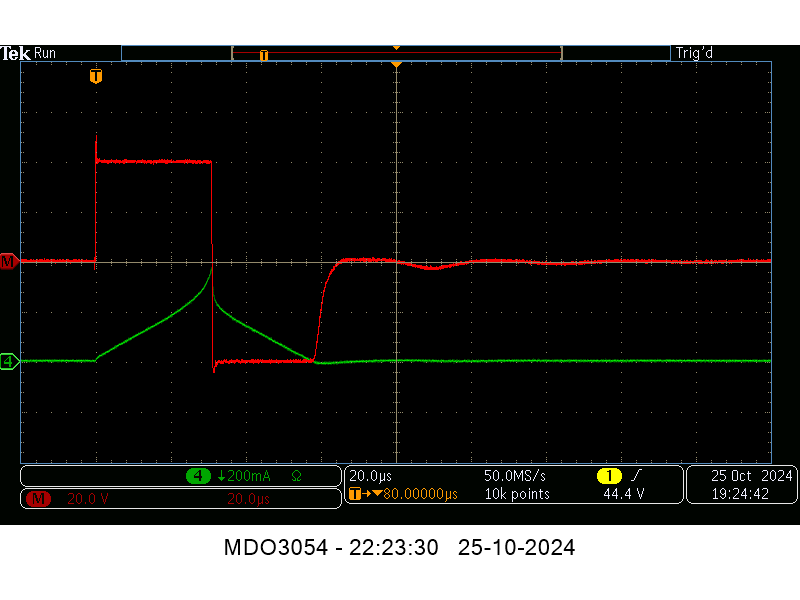Click the 44.4 V trigger level readout

[623, 494]
